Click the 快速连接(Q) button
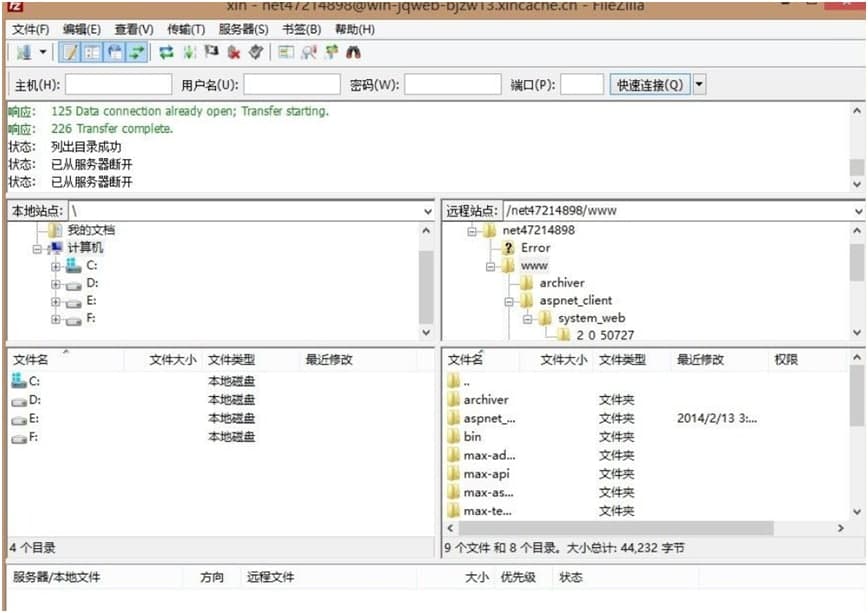 (650, 85)
